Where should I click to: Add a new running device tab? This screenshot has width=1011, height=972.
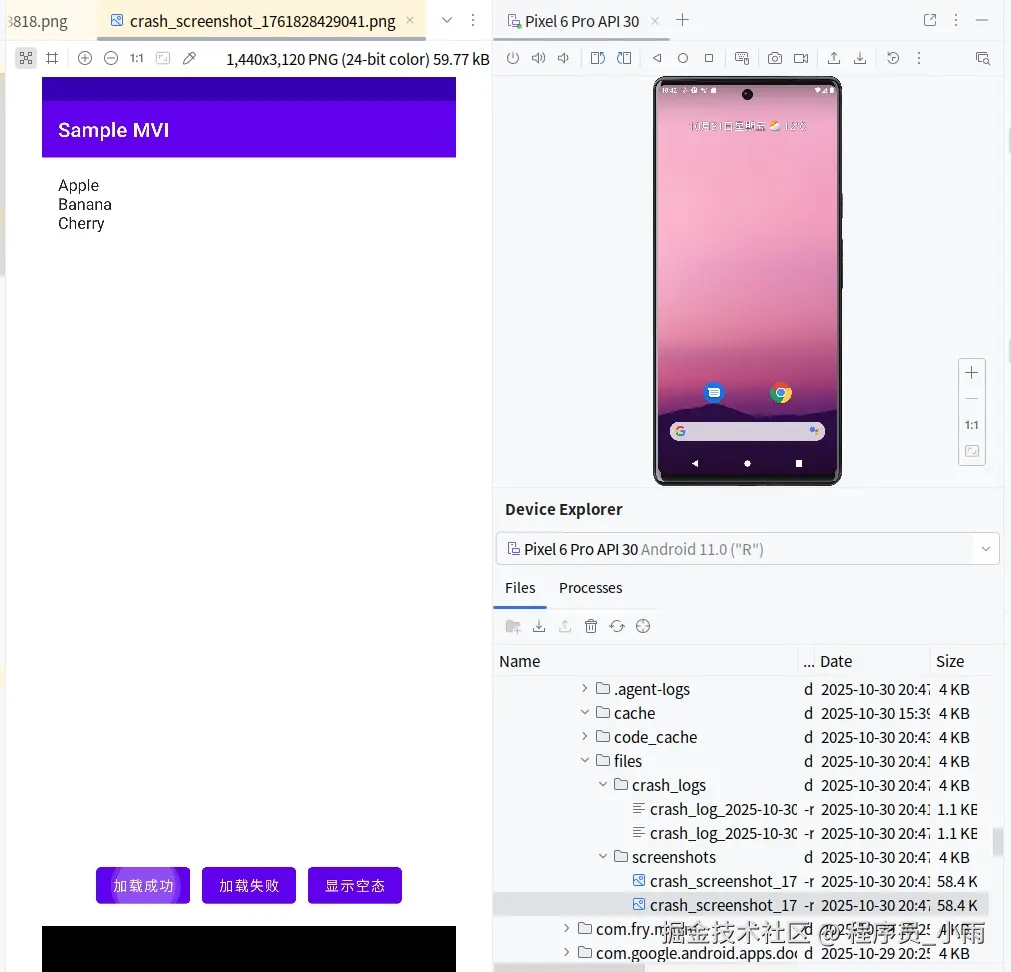[x=682, y=21]
